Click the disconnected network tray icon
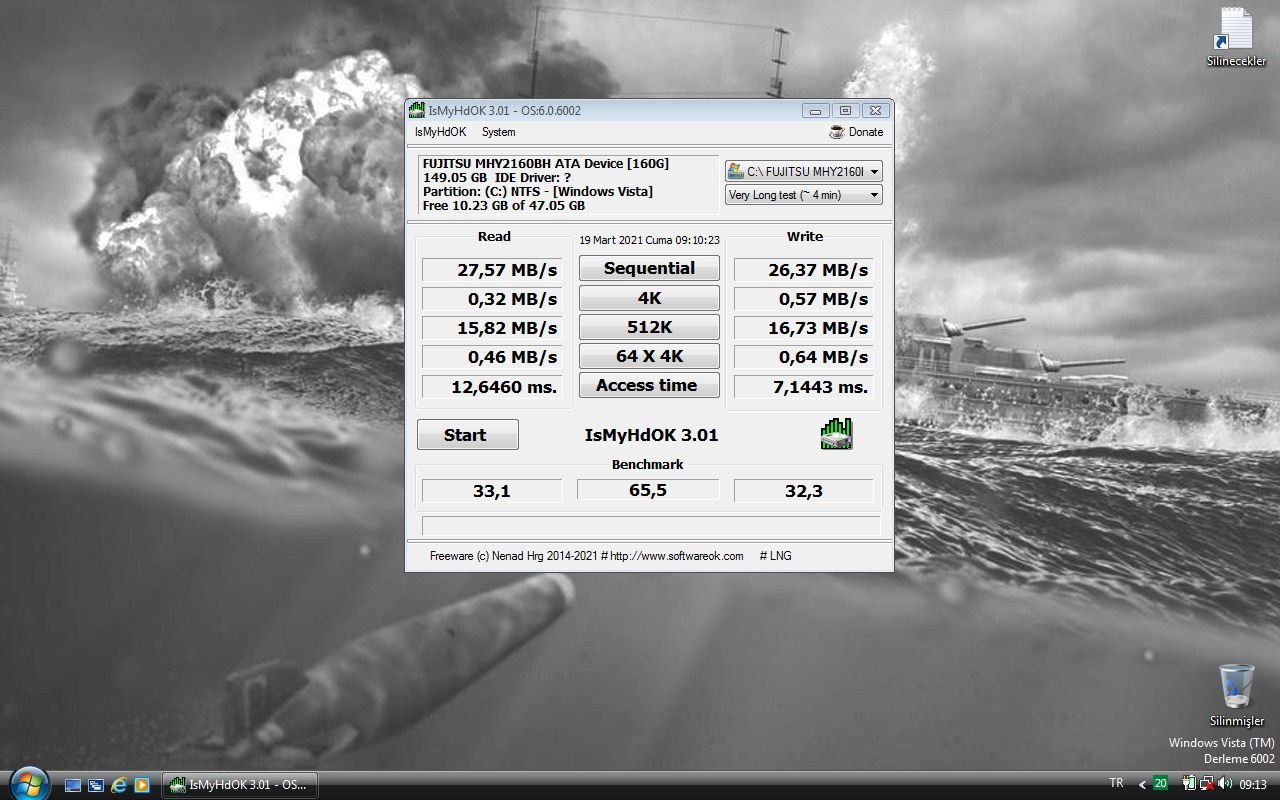 click(x=1207, y=783)
